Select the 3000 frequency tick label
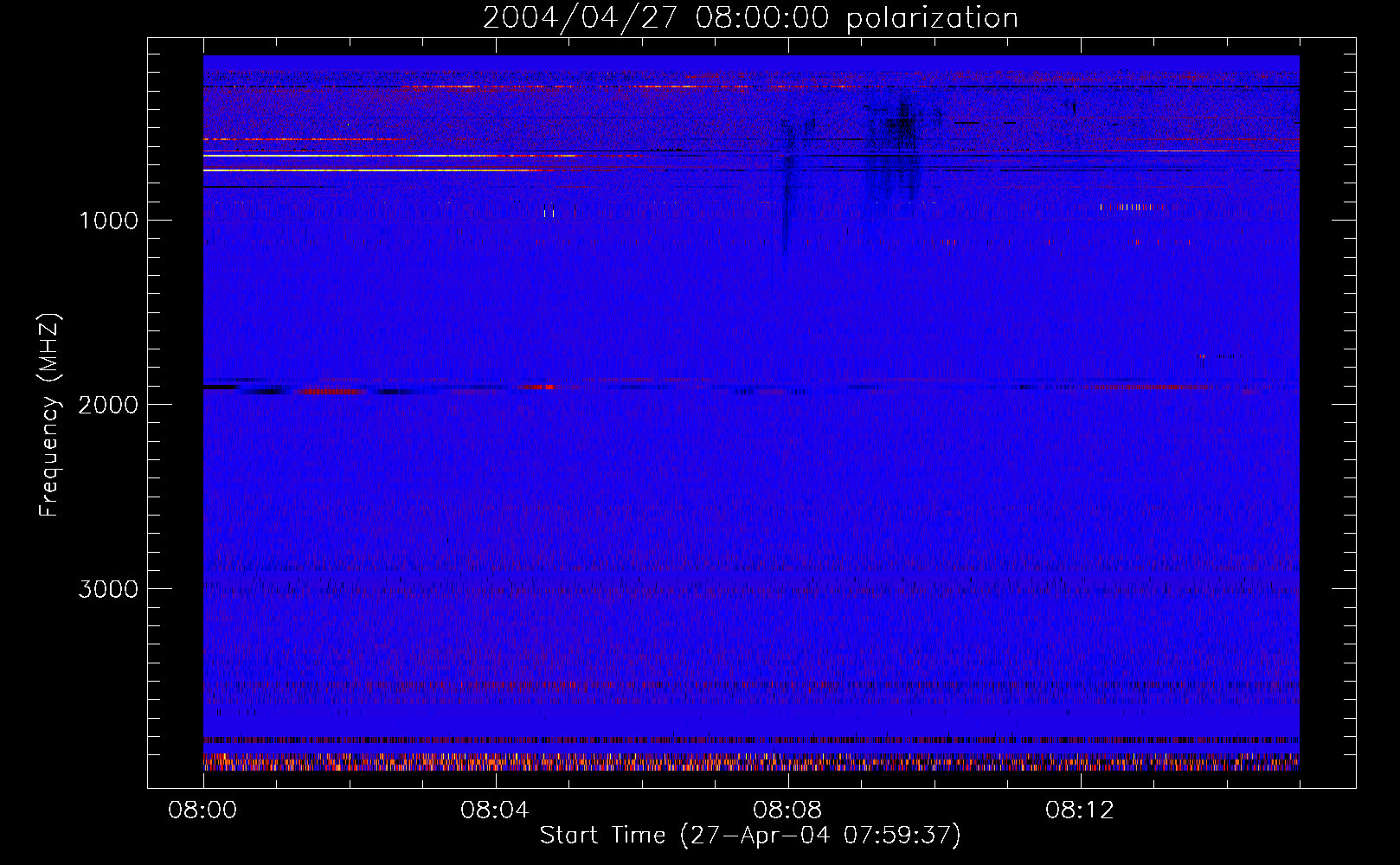Viewport: 1400px width, 865px height. pos(108,589)
